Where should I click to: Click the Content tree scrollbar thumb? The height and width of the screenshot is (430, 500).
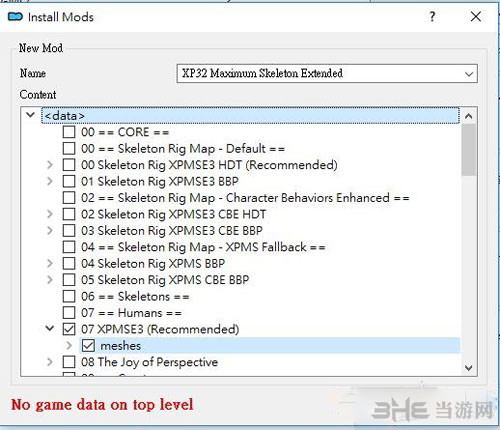tap(469, 150)
